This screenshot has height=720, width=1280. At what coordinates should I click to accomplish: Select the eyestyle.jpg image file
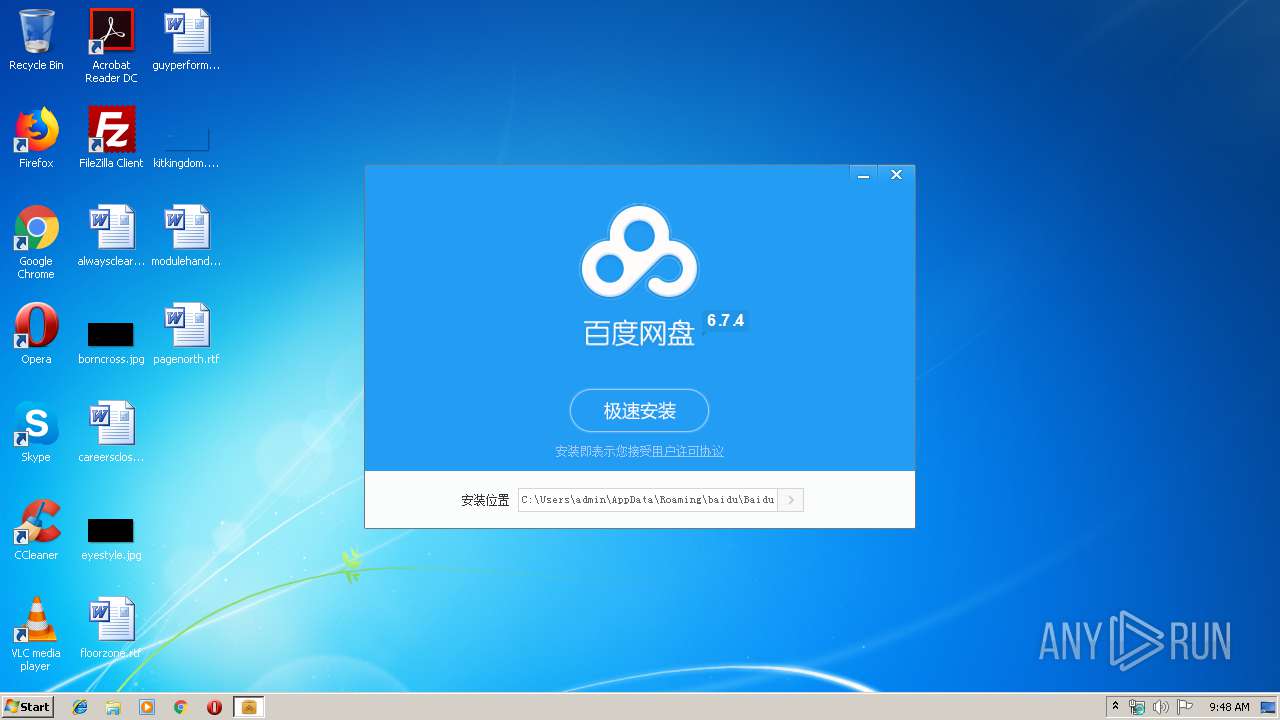click(x=111, y=538)
